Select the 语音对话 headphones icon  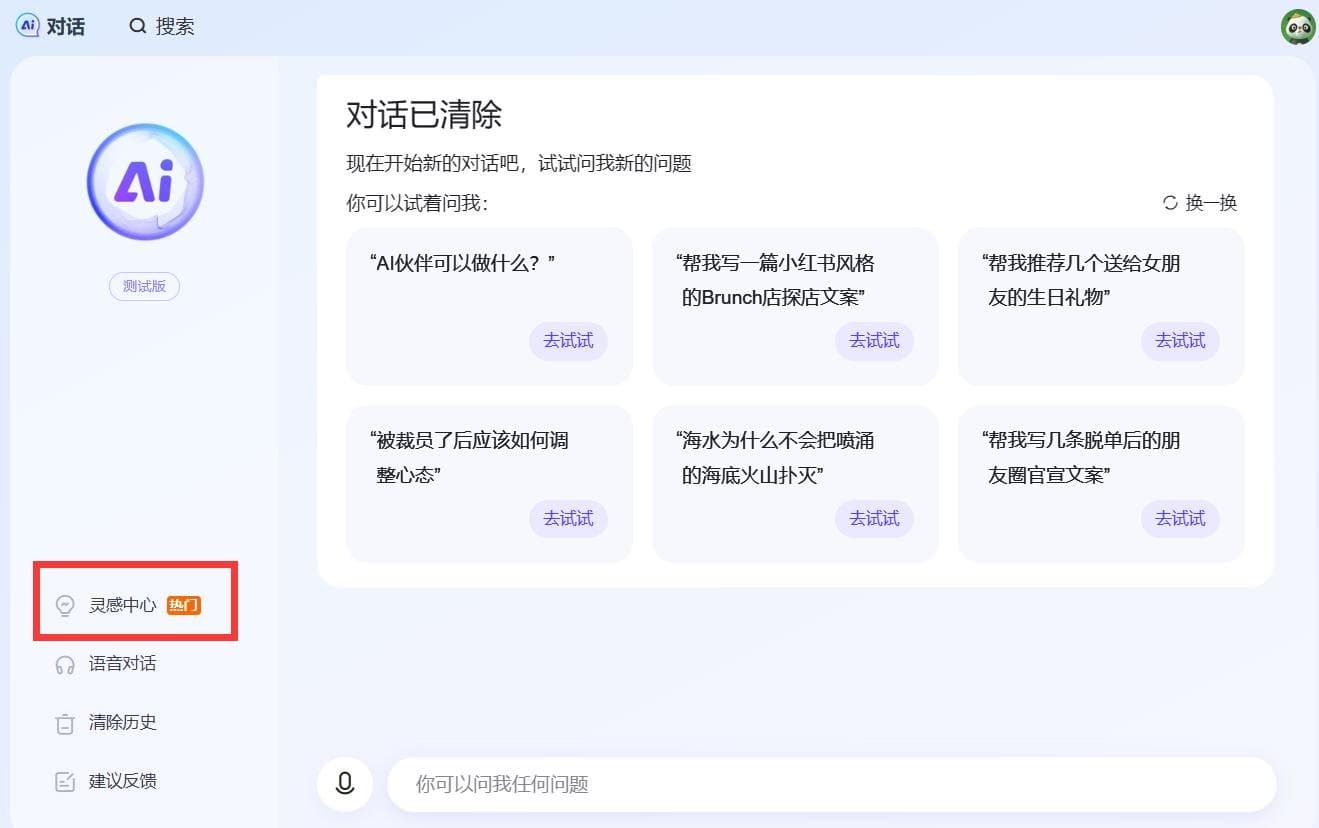point(64,663)
